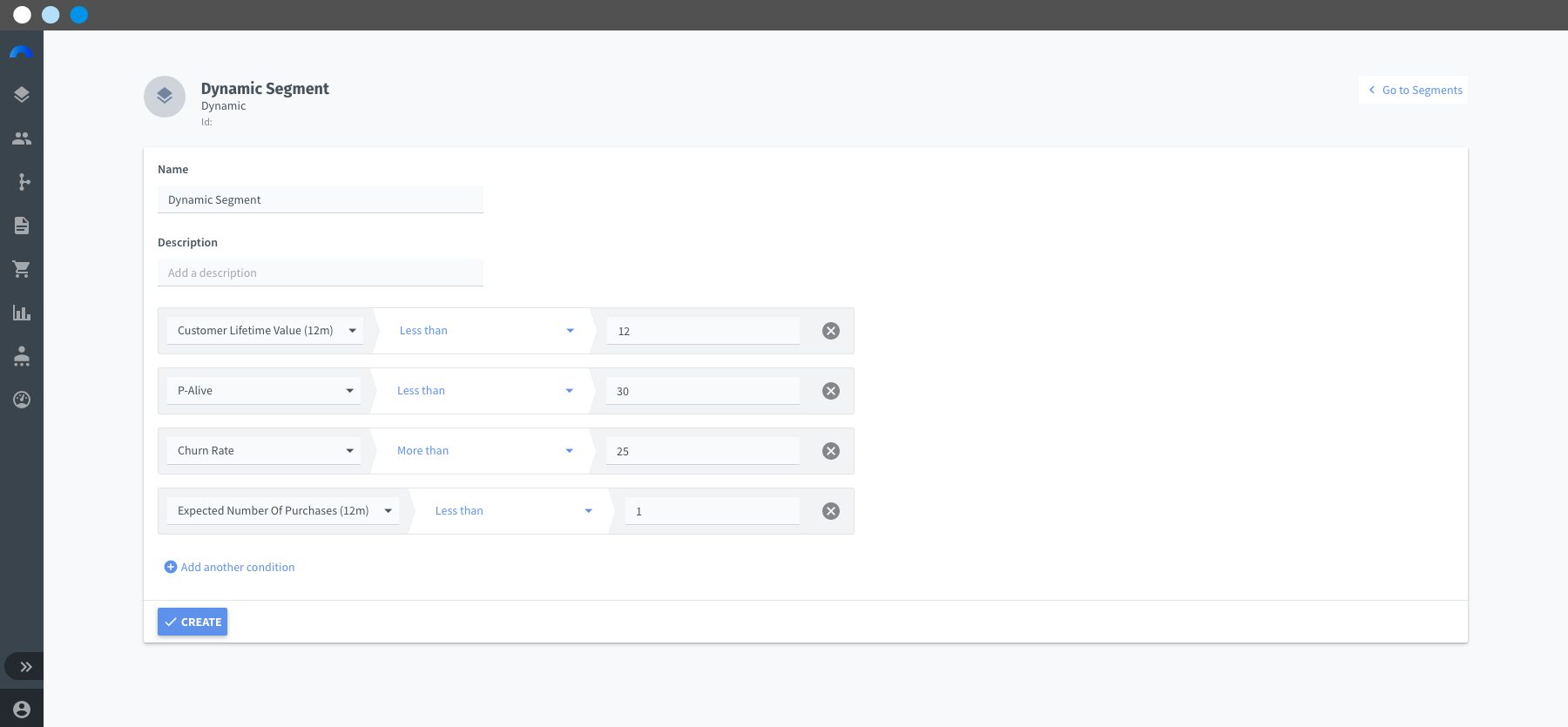Click the segment layers avatar icon
Image resolution: width=1568 pixels, height=727 pixels.
165,97
